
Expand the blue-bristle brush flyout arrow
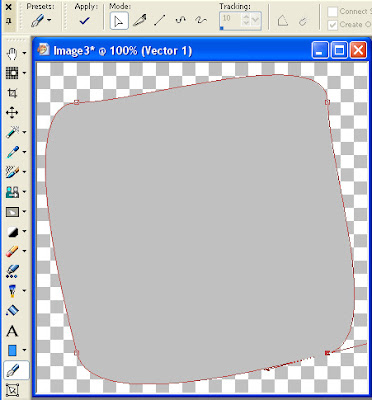point(24,291)
